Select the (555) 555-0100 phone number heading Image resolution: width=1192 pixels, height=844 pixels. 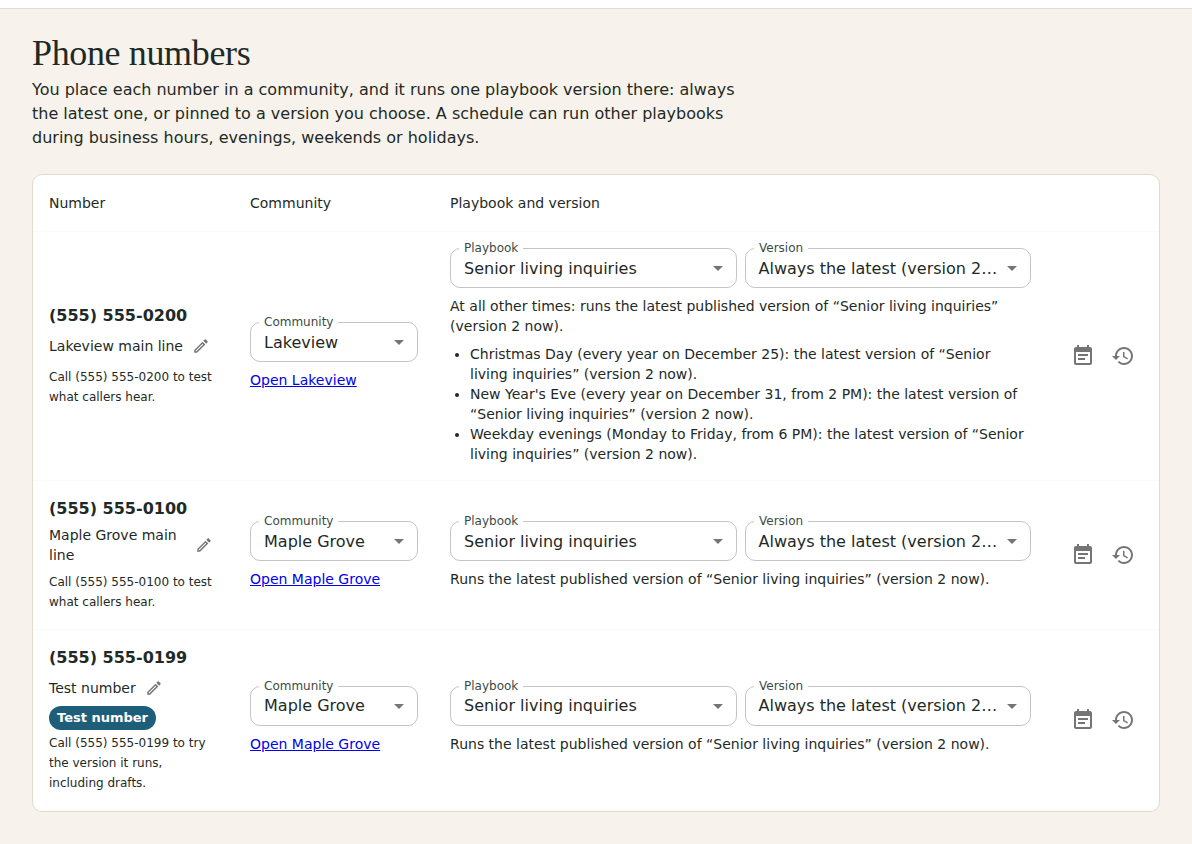coord(118,509)
